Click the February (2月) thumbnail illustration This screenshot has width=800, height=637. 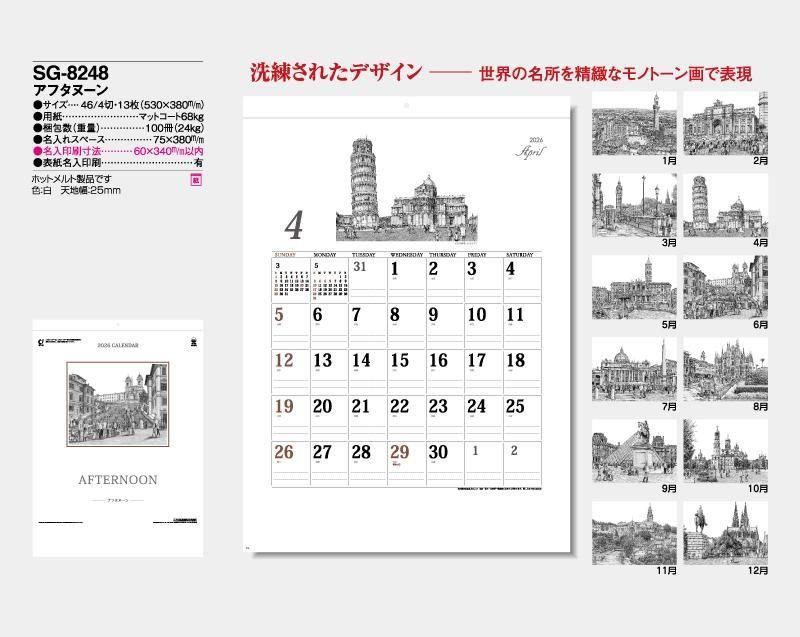pyautogui.click(x=725, y=123)
